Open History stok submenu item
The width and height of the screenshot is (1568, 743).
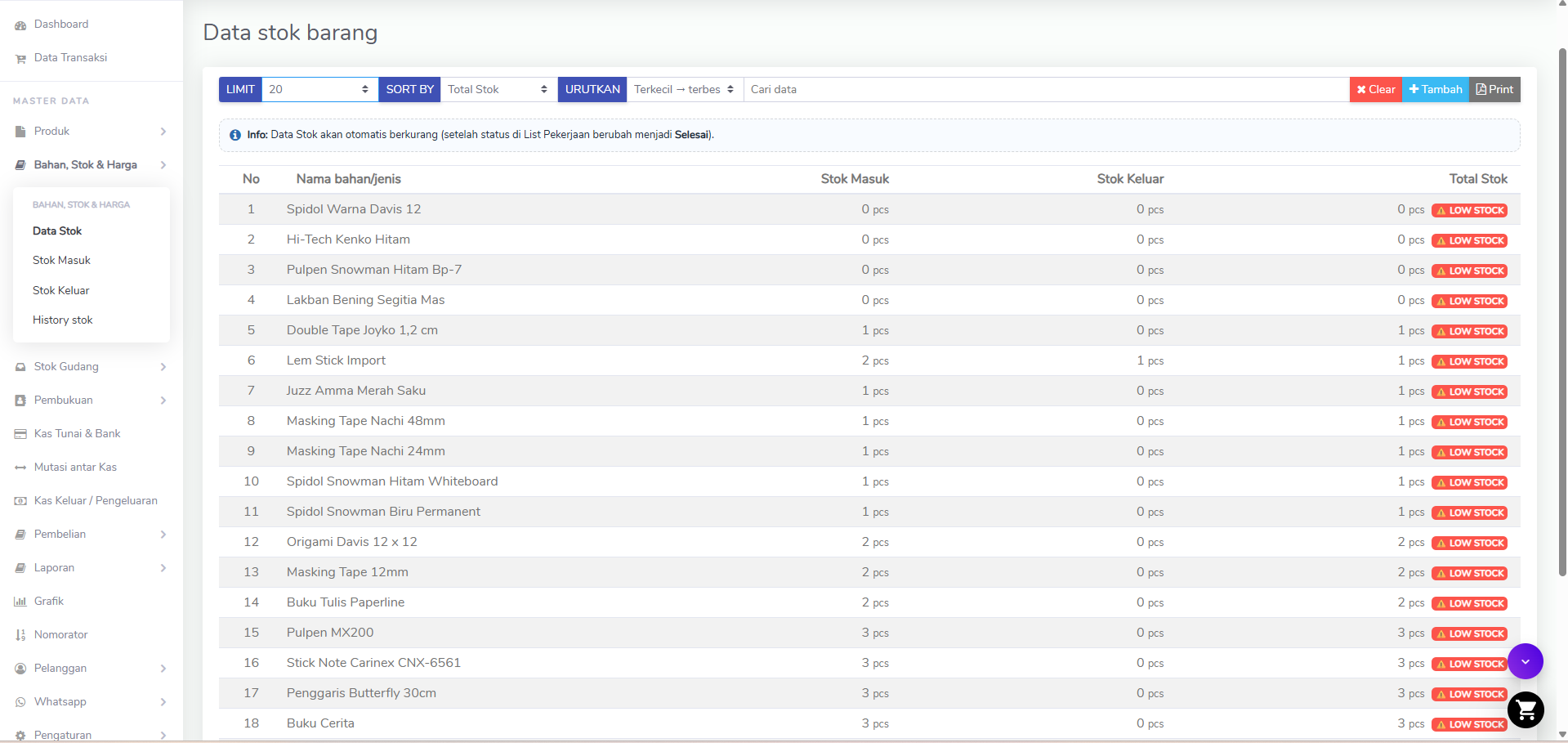point(63,320)
